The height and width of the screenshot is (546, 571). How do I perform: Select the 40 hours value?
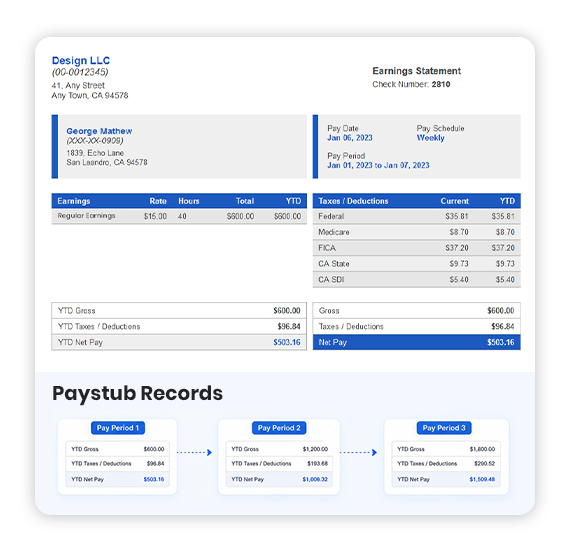point(182,216)
